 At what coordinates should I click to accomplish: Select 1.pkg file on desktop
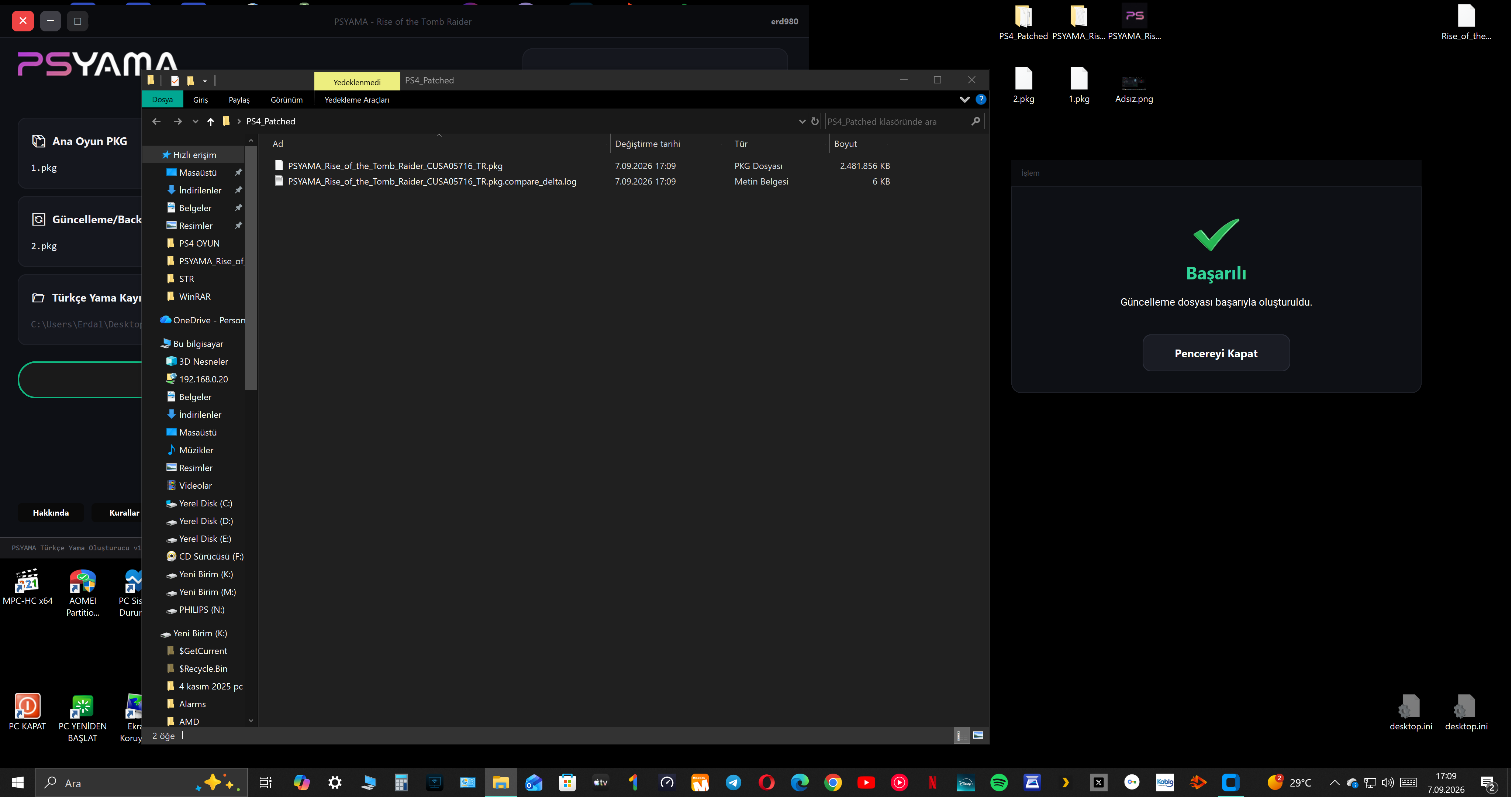pyautogui.click(x=1078, y=85)
